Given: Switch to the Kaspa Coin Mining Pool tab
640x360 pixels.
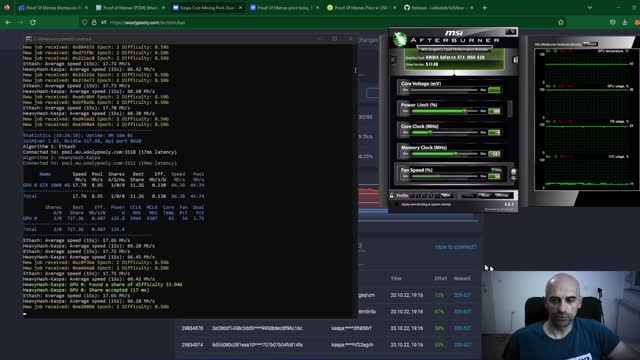Looking at the screenshot, I should (207, 7).
